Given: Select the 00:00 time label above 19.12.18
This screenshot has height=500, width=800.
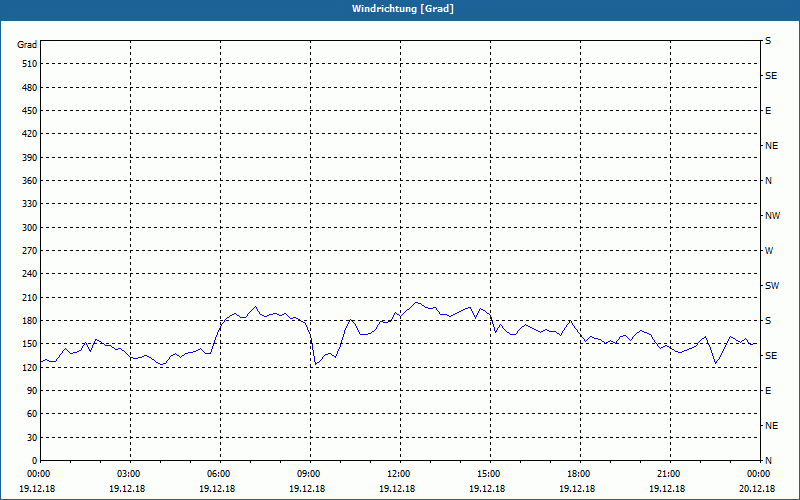Looking at the screenshot, I should click(x=38, y=474).
